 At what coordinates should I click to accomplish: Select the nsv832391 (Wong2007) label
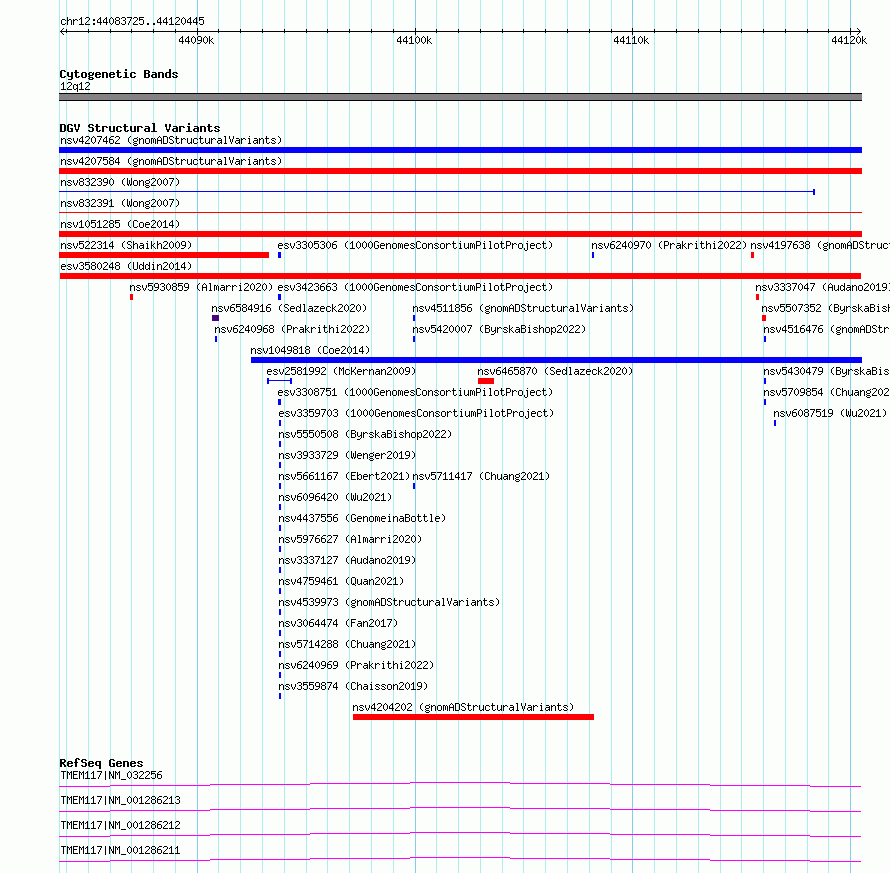pyautogui.click(x=120, y=203)
